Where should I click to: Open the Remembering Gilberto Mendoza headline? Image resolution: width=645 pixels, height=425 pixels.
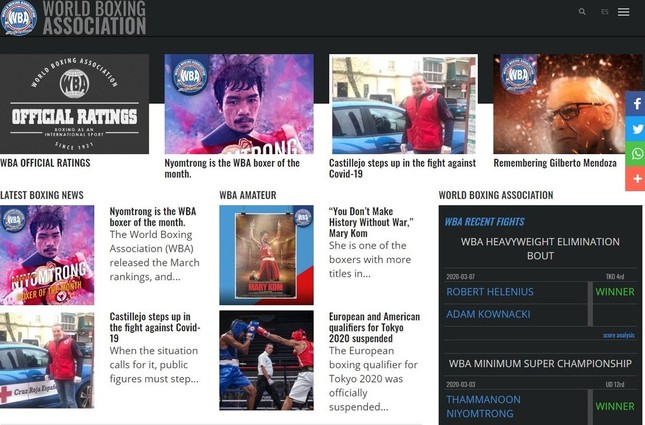click(x=555, y=163)
